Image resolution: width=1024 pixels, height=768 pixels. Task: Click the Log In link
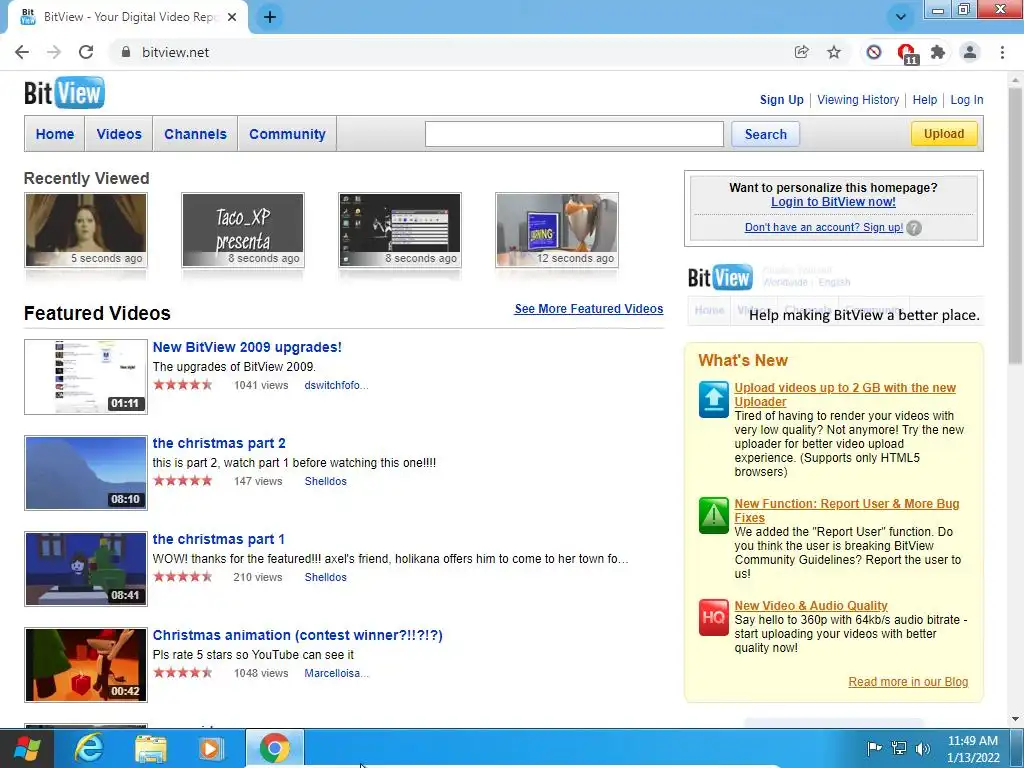point(967,100)
